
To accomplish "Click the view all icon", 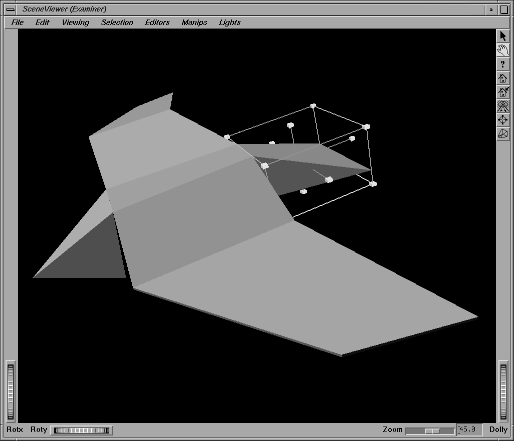I will 503,106.
